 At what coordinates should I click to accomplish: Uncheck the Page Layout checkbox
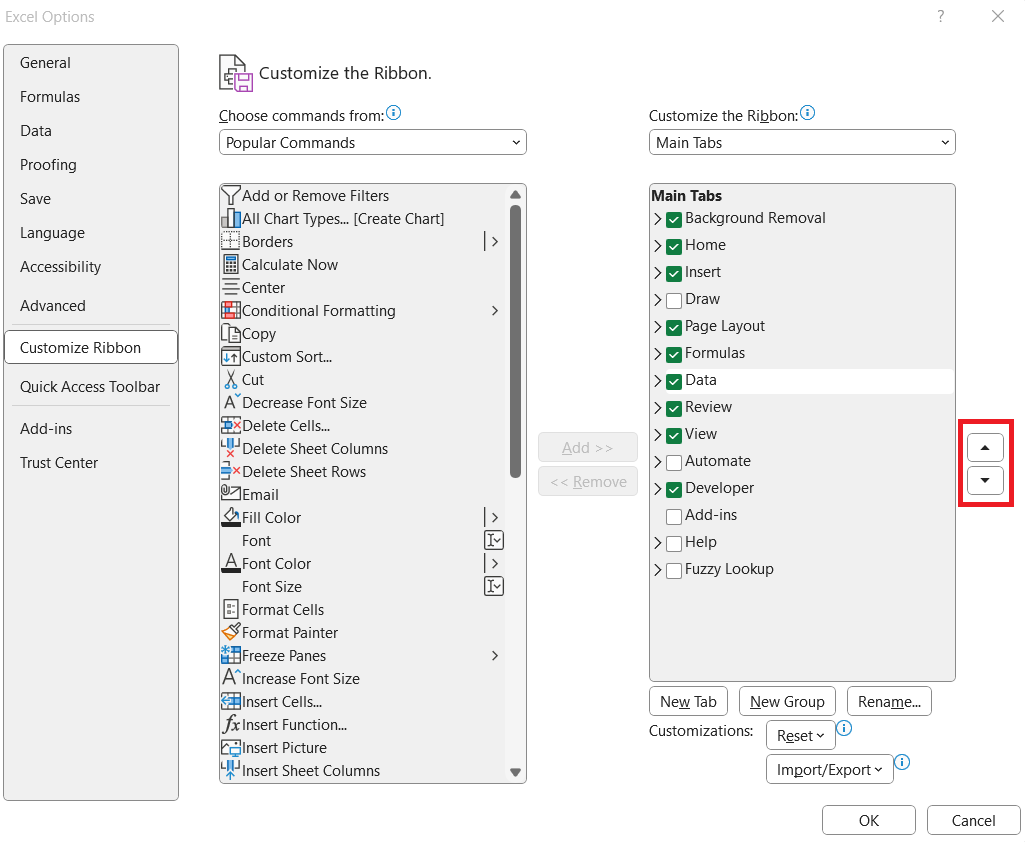click(674, 328)
